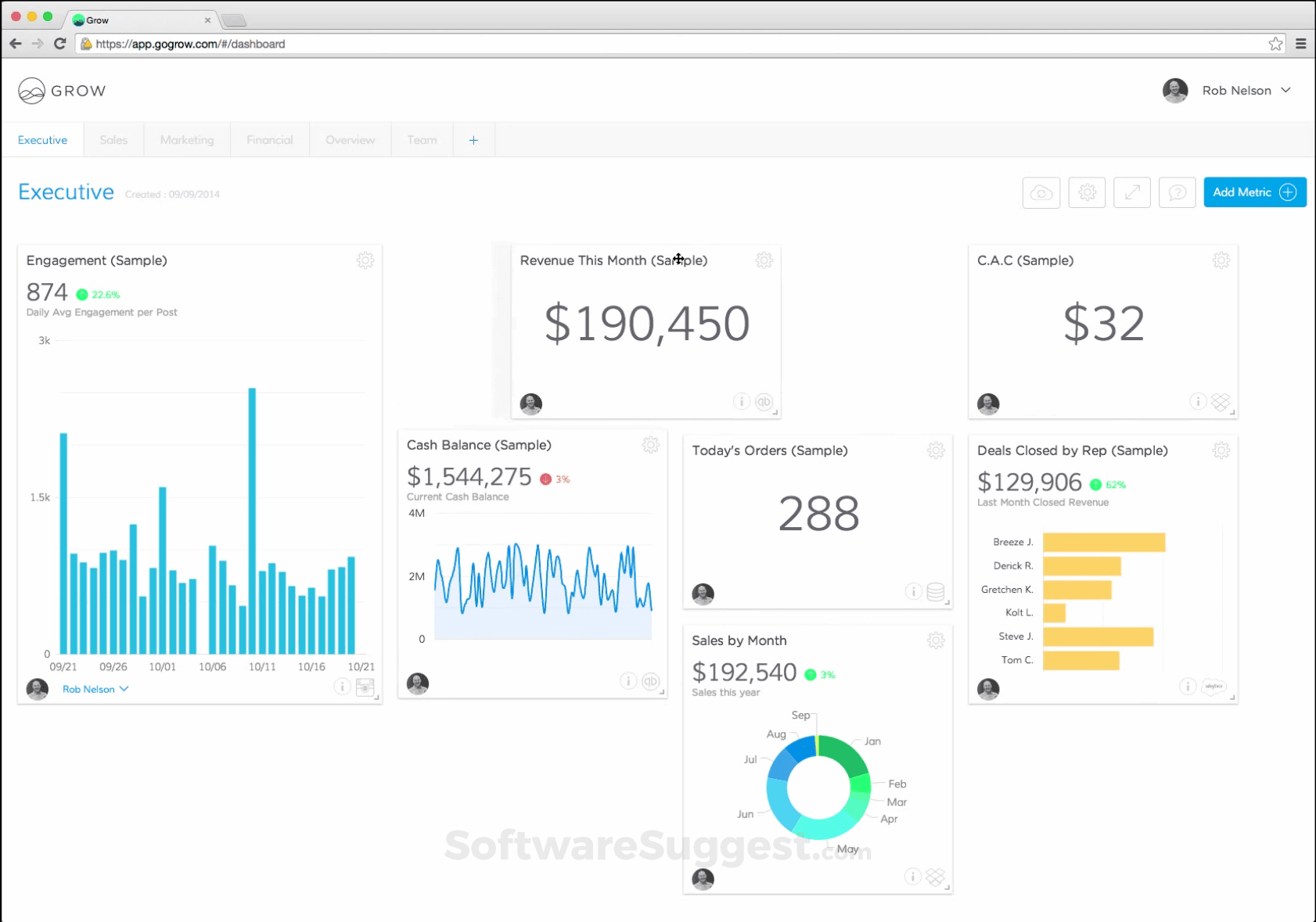The image size is (1316, 922).
Task: Click the Instagram icon on Engagement card
Action: pos(365,687)
